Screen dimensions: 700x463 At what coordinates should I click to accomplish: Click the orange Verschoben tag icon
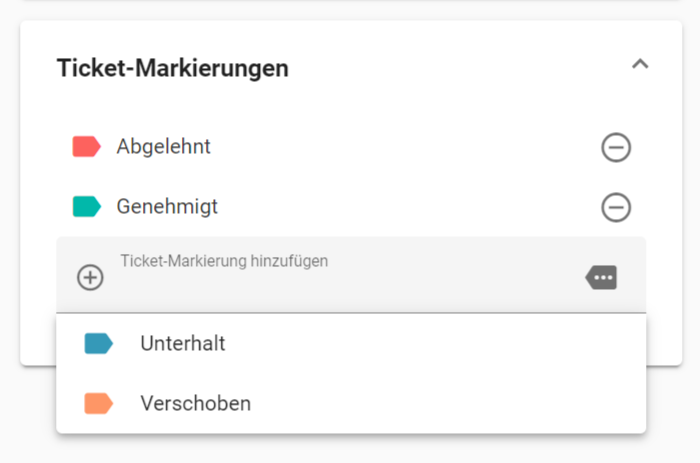(99, 404)
